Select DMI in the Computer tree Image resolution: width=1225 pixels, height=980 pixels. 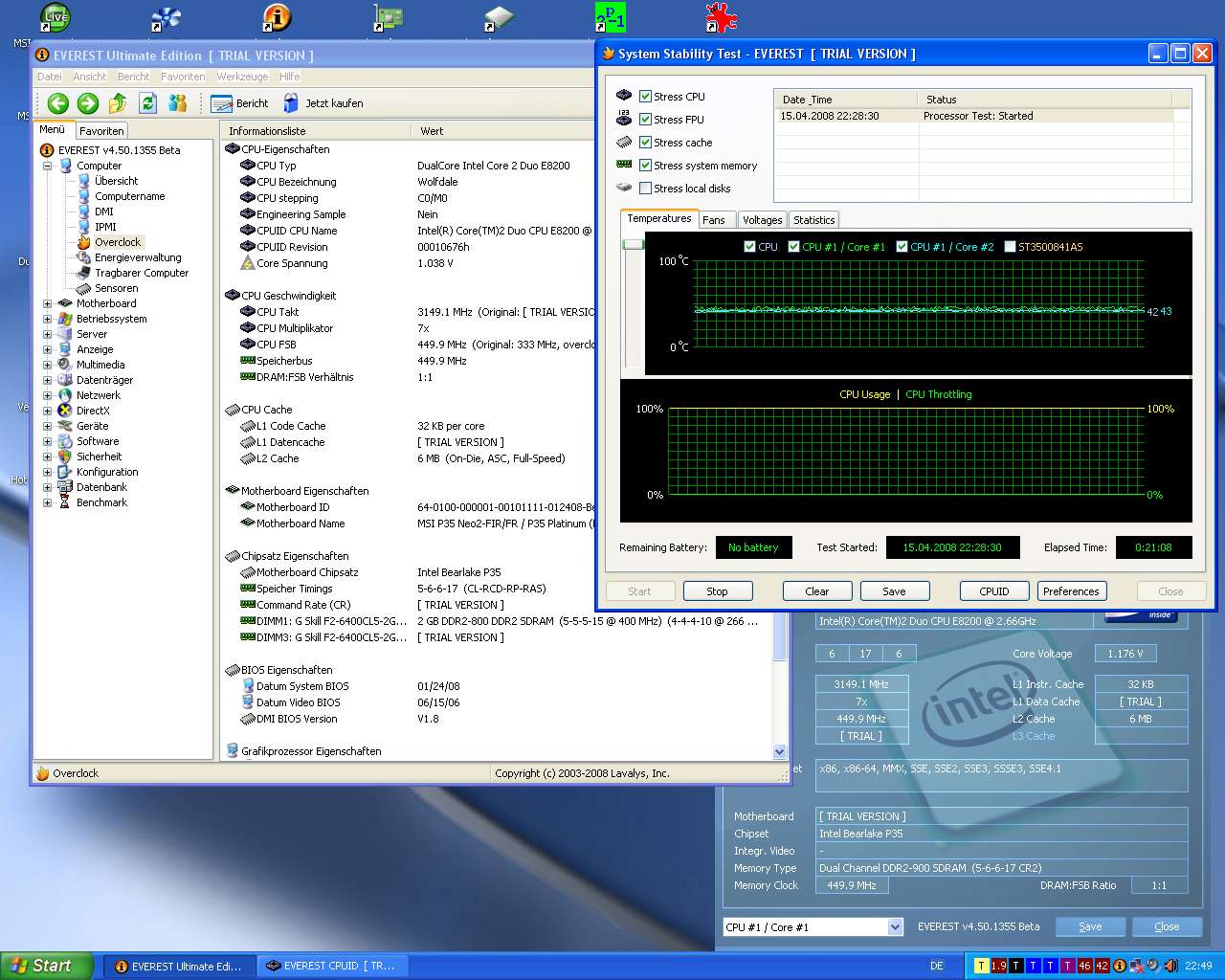[103, 212]
